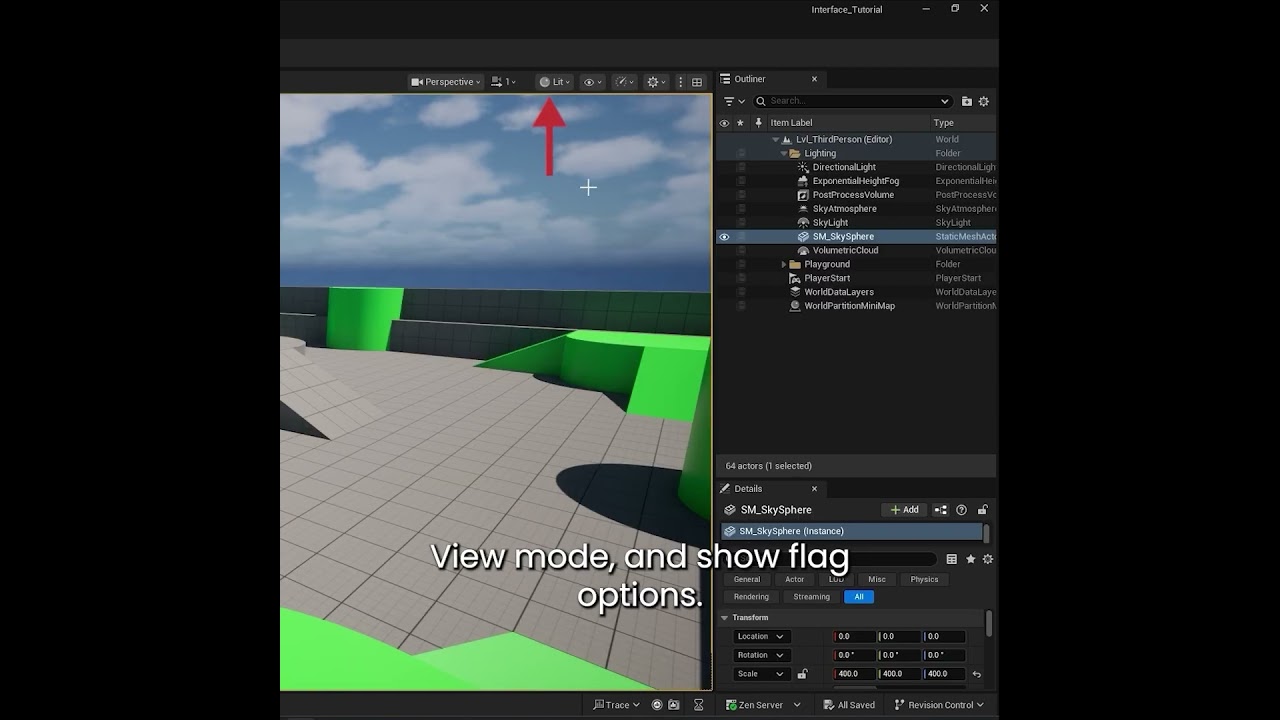Viewport: 1280px width, 720px height.
Task: Open the viewport performance scalability dropdown
Action: coord(624,82)
